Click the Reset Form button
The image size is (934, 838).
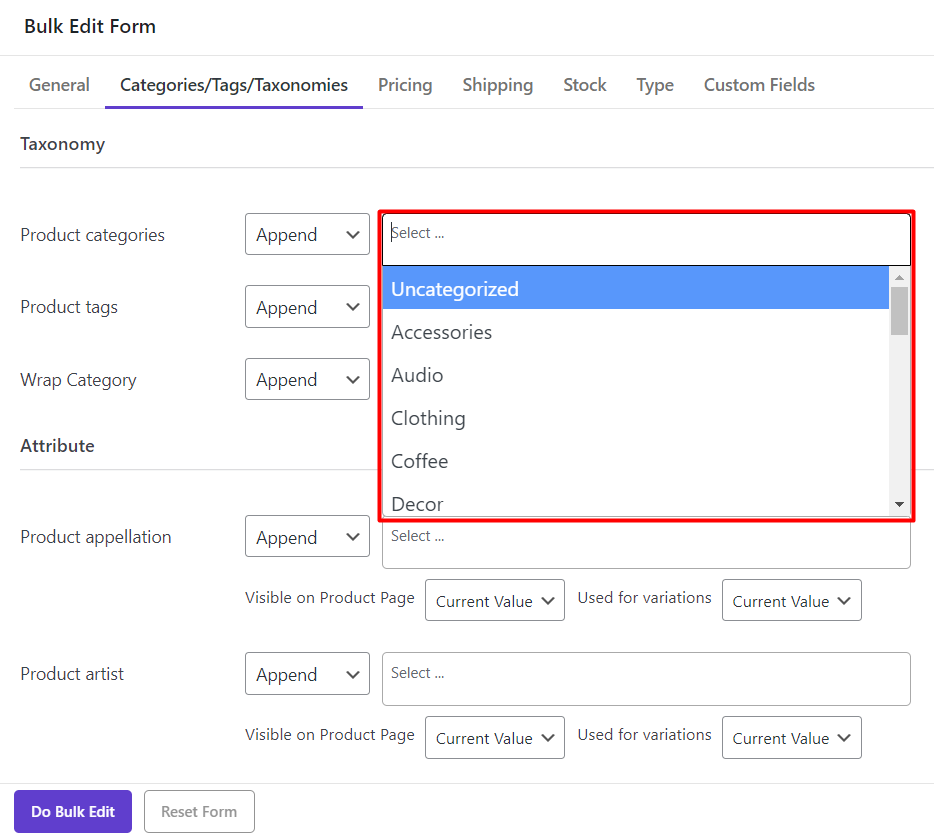(x=199, y=812)
